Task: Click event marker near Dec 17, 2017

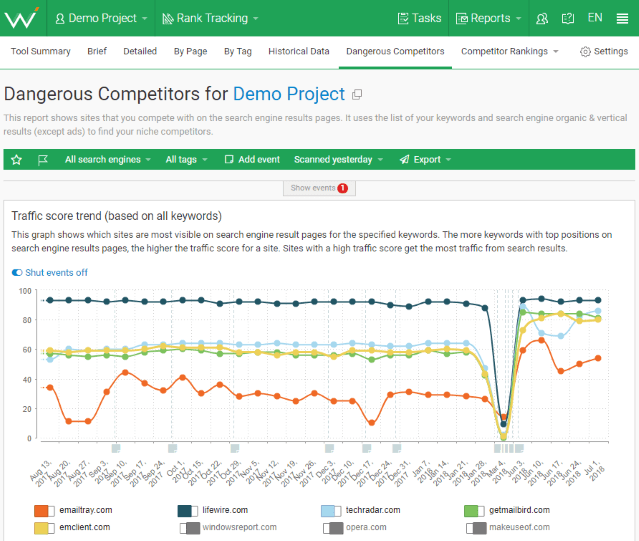Action: [367, 449]
